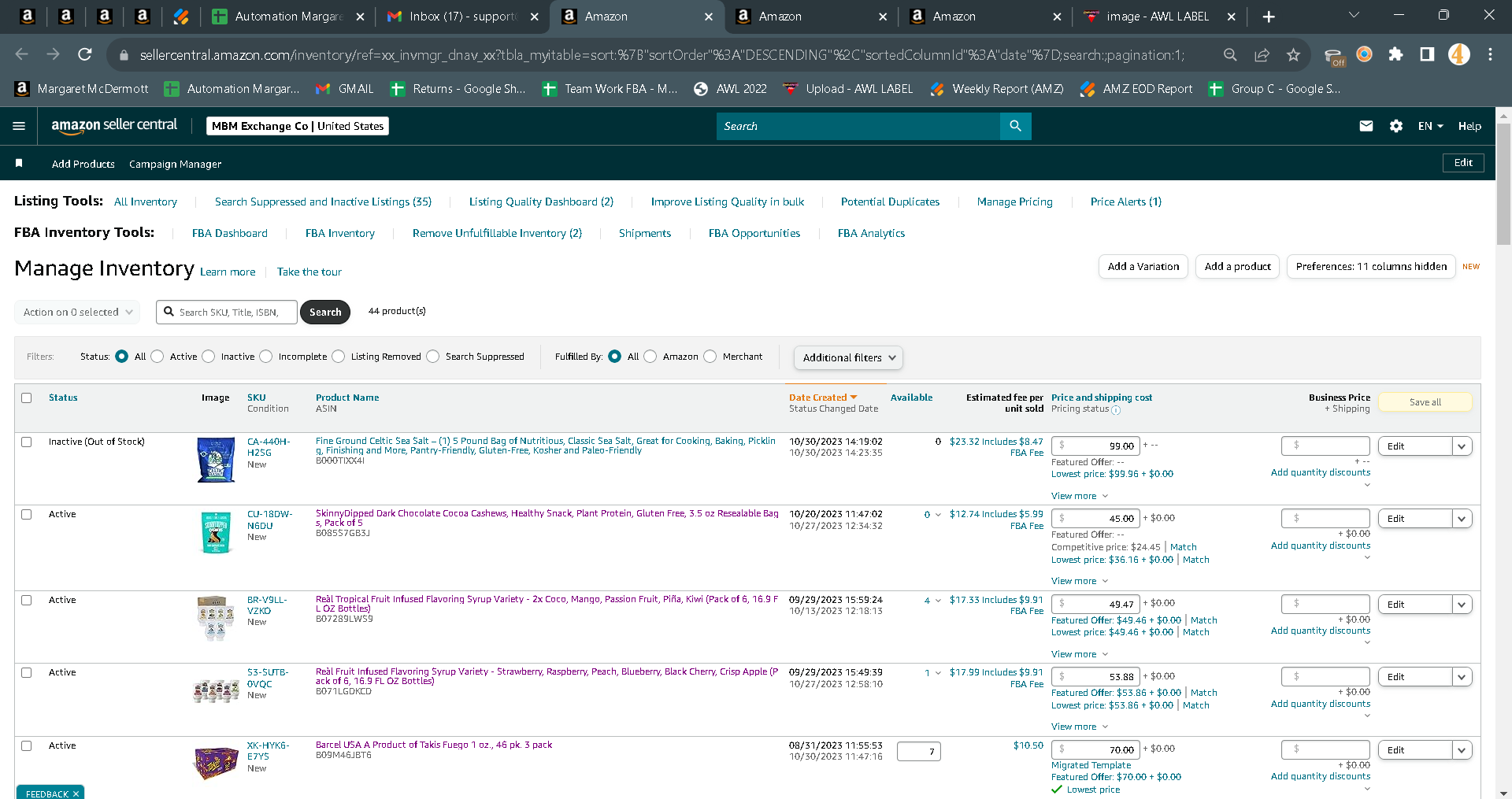Choose the Inactive status filter radio
Viewport: 1512px width, 799px height.
209,357
